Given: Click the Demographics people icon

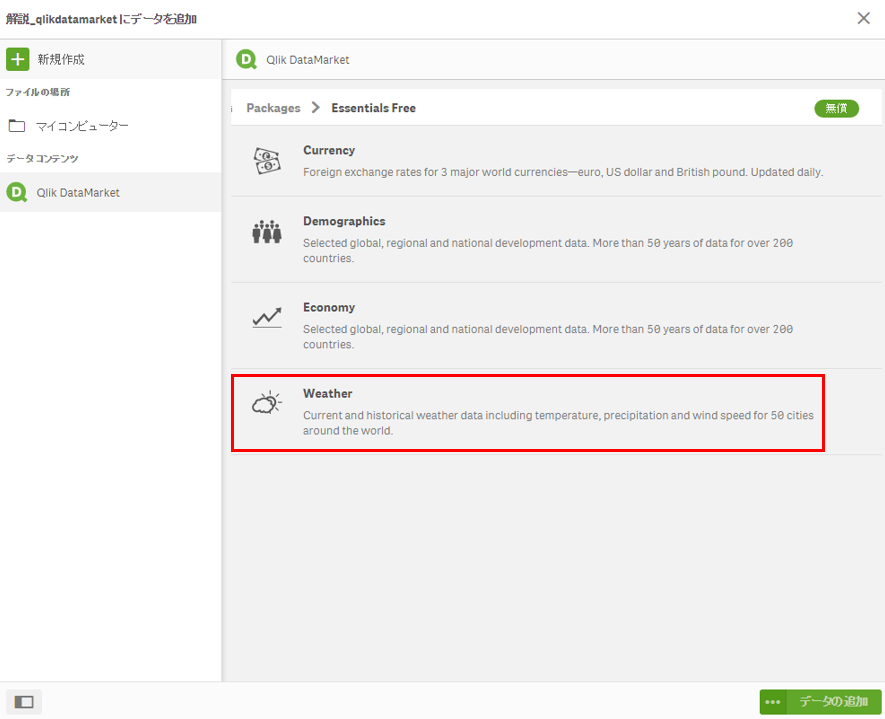Looking at the screenshot, I should click(x=266, y=231).
